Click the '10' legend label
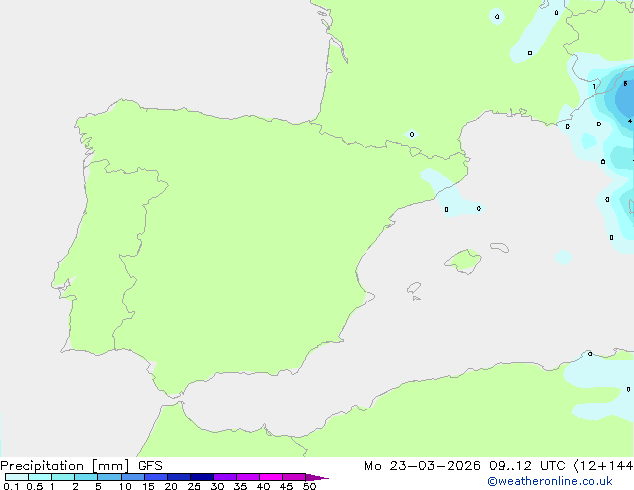The image size is (634, 490). (x=125, y=486)
